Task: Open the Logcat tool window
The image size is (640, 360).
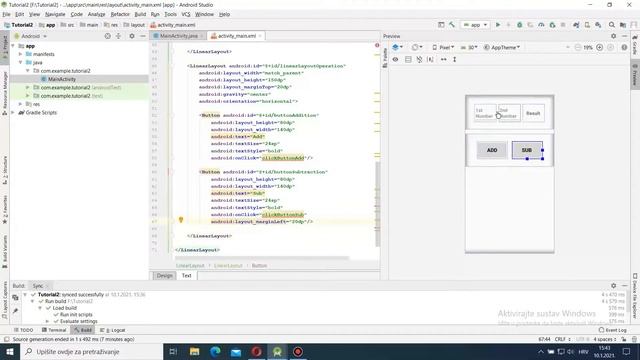Action: [x=113, y=330]
